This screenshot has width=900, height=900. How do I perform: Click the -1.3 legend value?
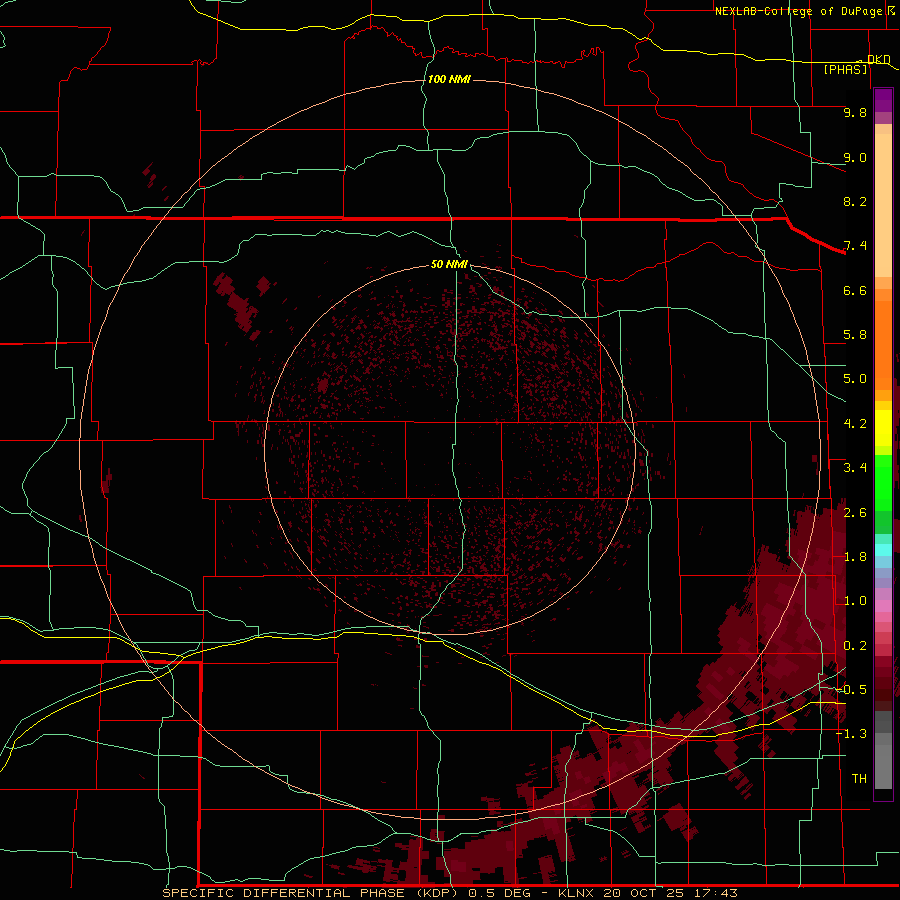[851, 734]
